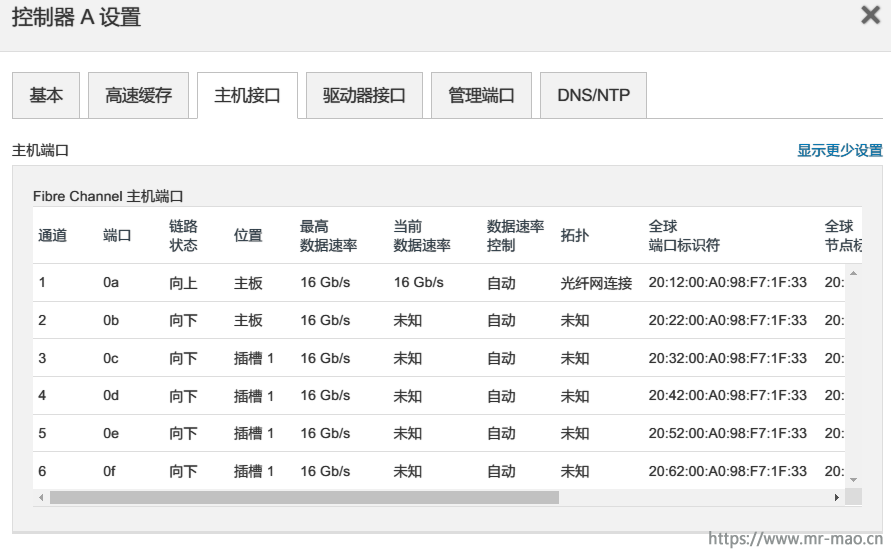Viewport: 891px width, 554px height.
Task: Click 自动 rate control in port 0e row
Action: (x=501, y=434)
